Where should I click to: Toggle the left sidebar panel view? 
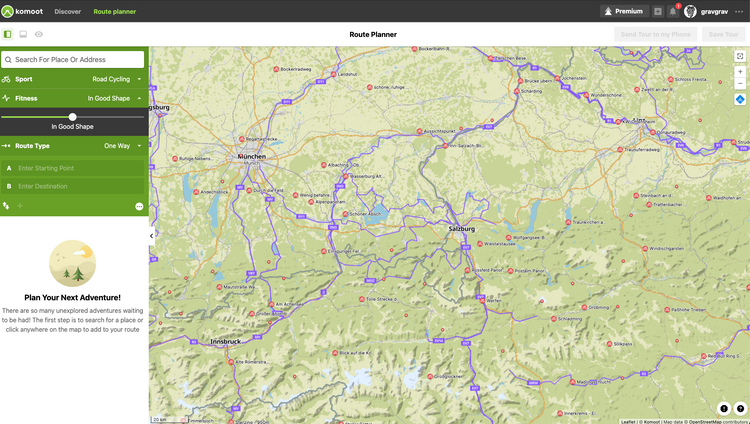coord(7,34)
